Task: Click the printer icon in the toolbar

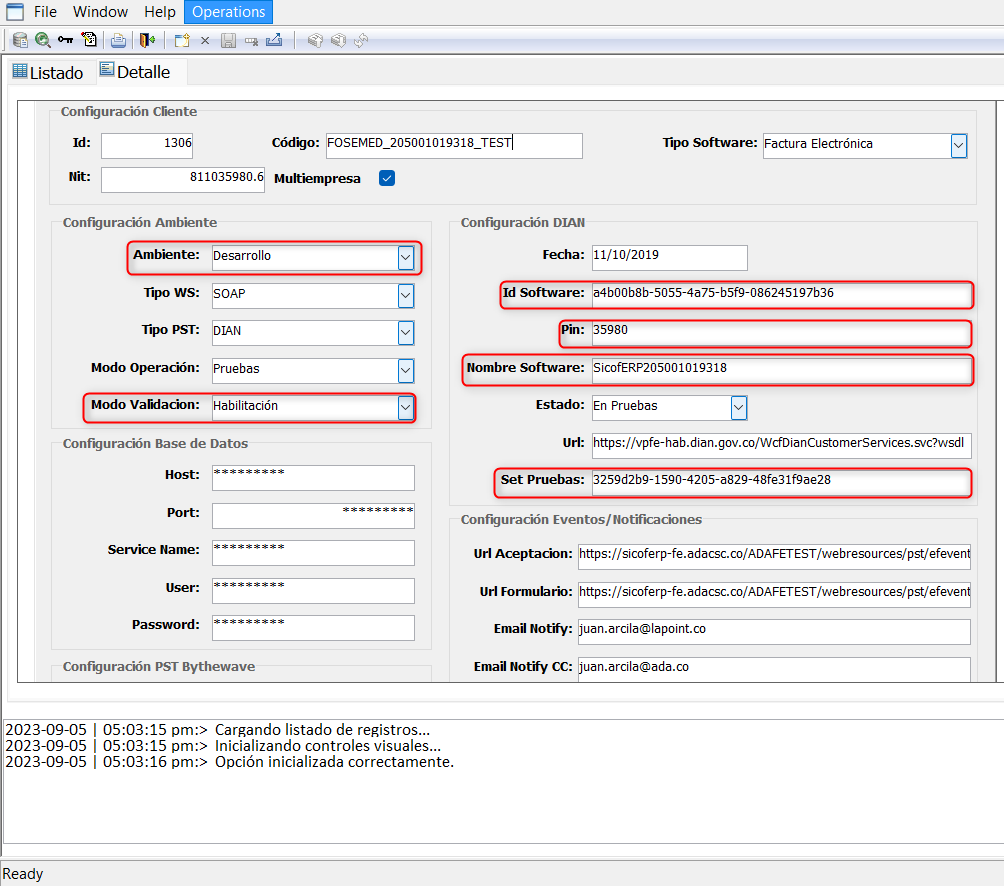Action: click(118, 40)
